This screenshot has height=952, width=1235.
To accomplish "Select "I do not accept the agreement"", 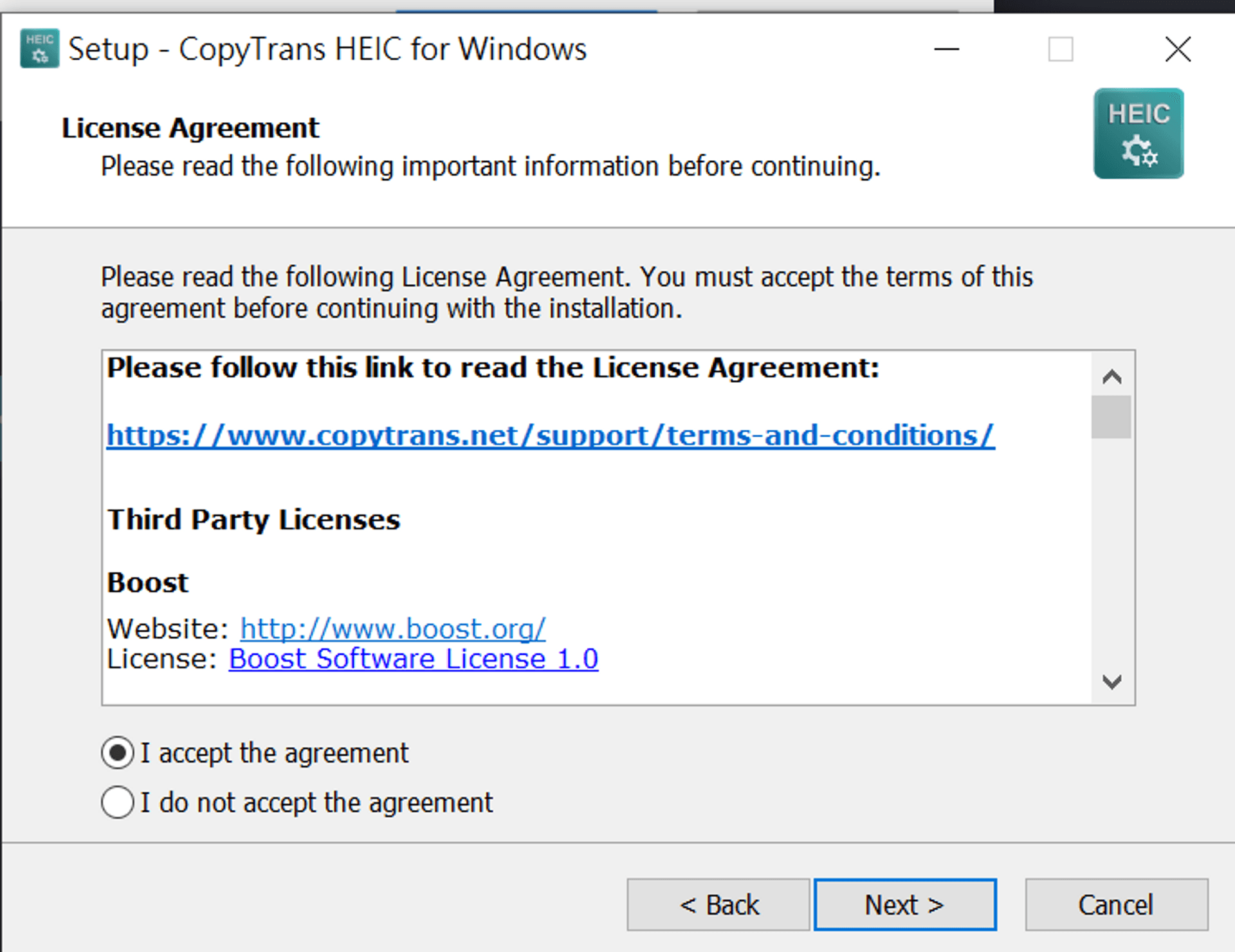I will (x=118, y=802).
